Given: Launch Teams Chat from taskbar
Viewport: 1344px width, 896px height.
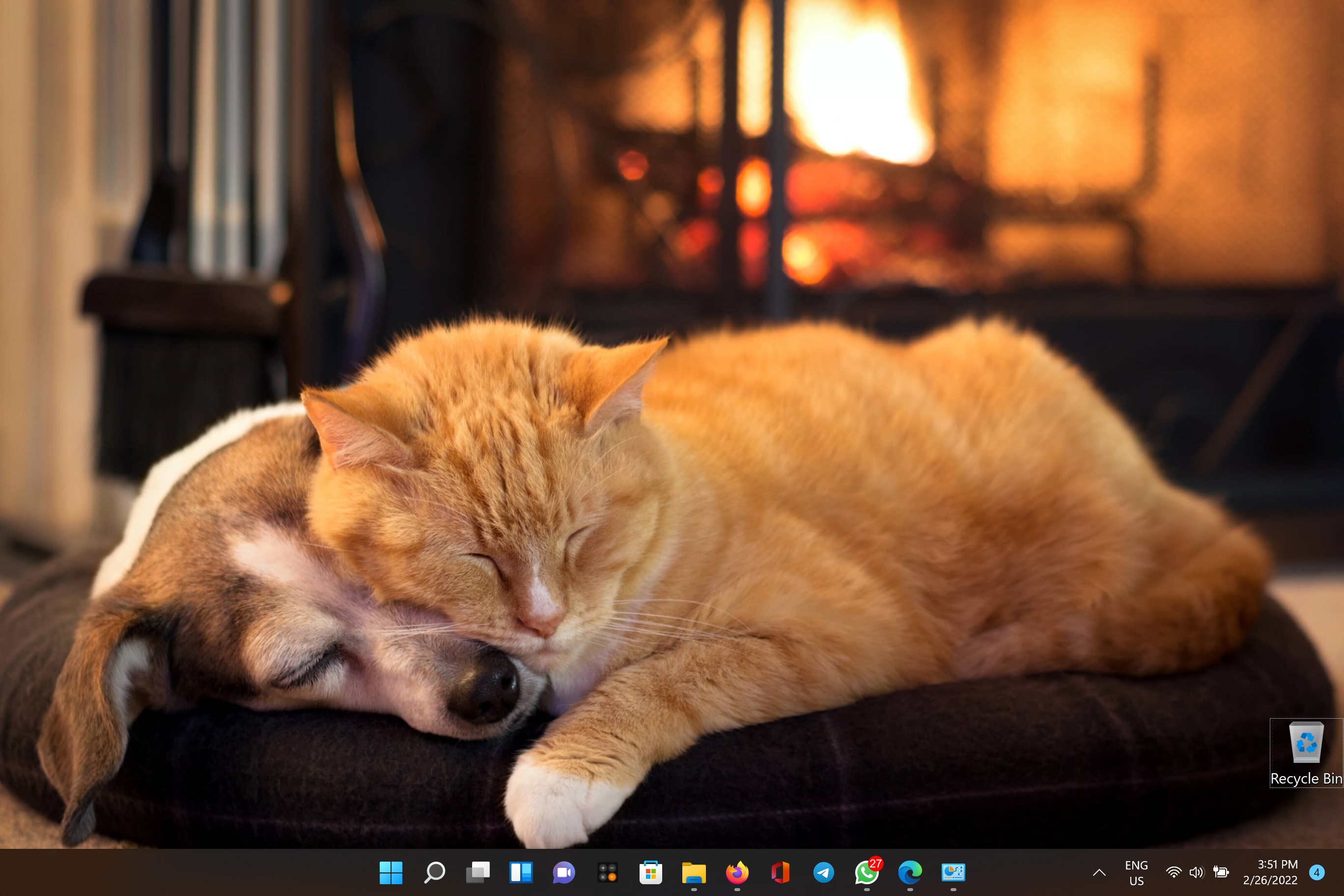Looking at the screenshot, I should (564, 872).
